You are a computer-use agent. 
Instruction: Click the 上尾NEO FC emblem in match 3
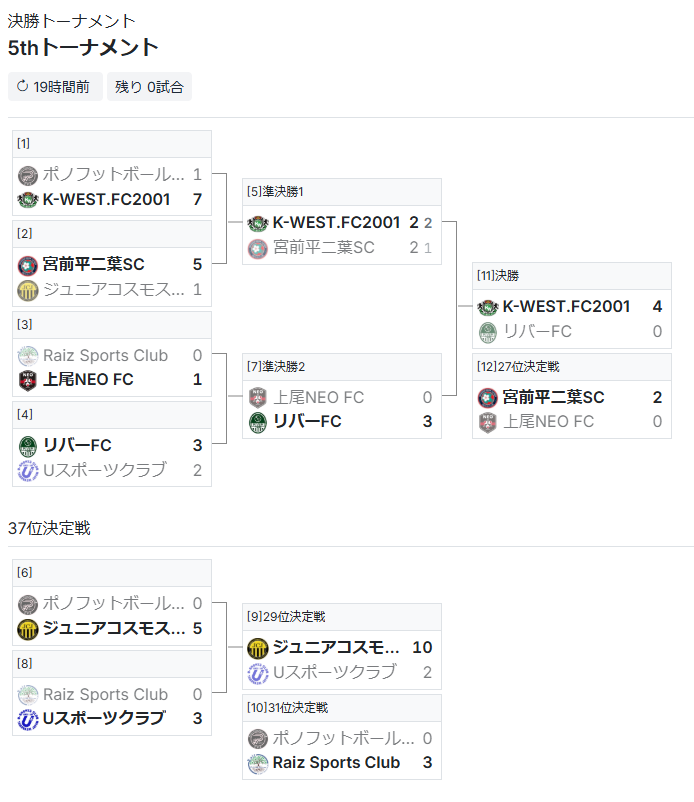coord(28,381)
